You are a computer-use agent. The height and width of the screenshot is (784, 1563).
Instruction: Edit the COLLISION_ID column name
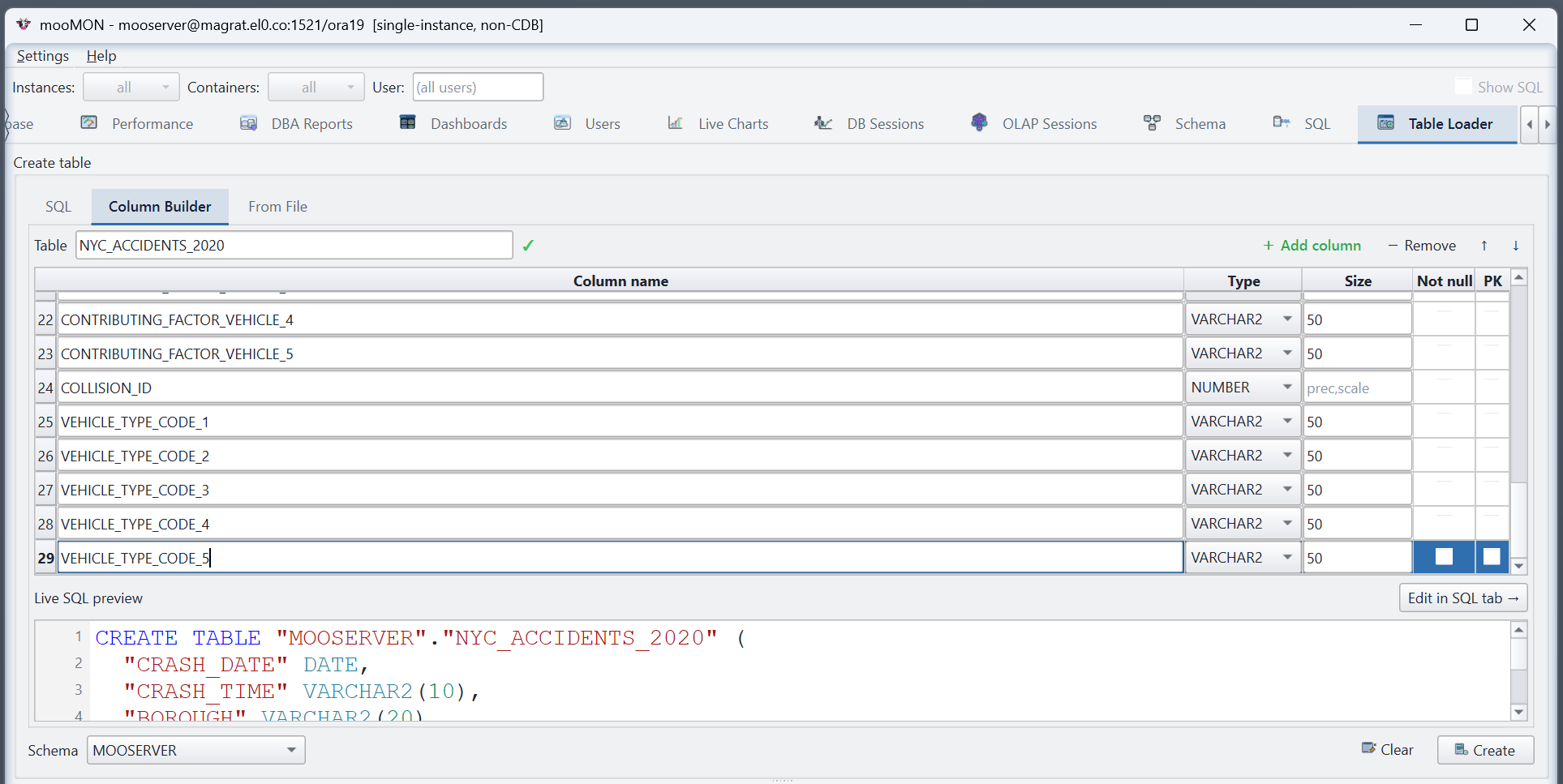620,388
